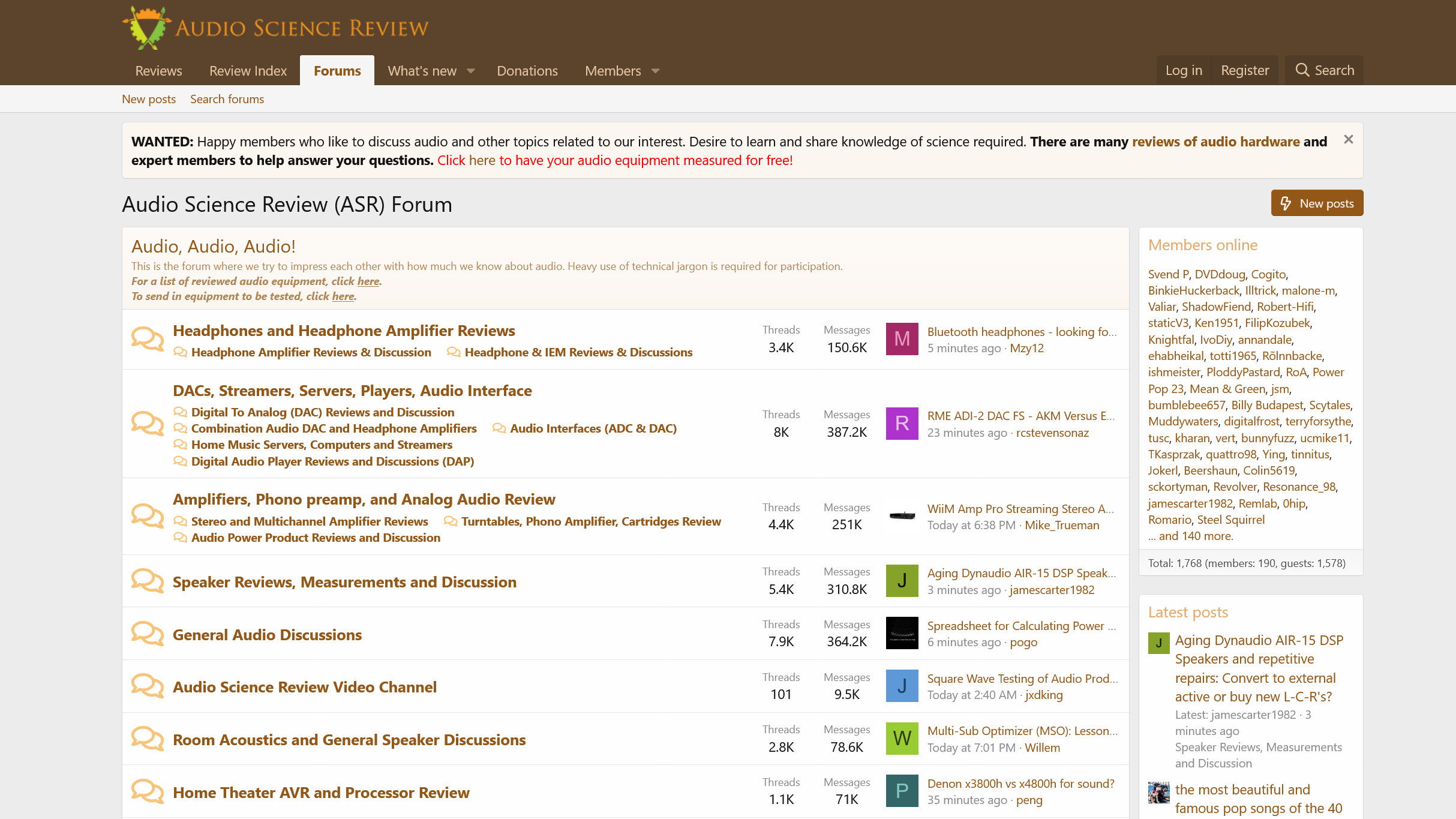Click the green W avatar for Willem
The height and width of the screenshot is (819, 1456).
tap(902, 739)
